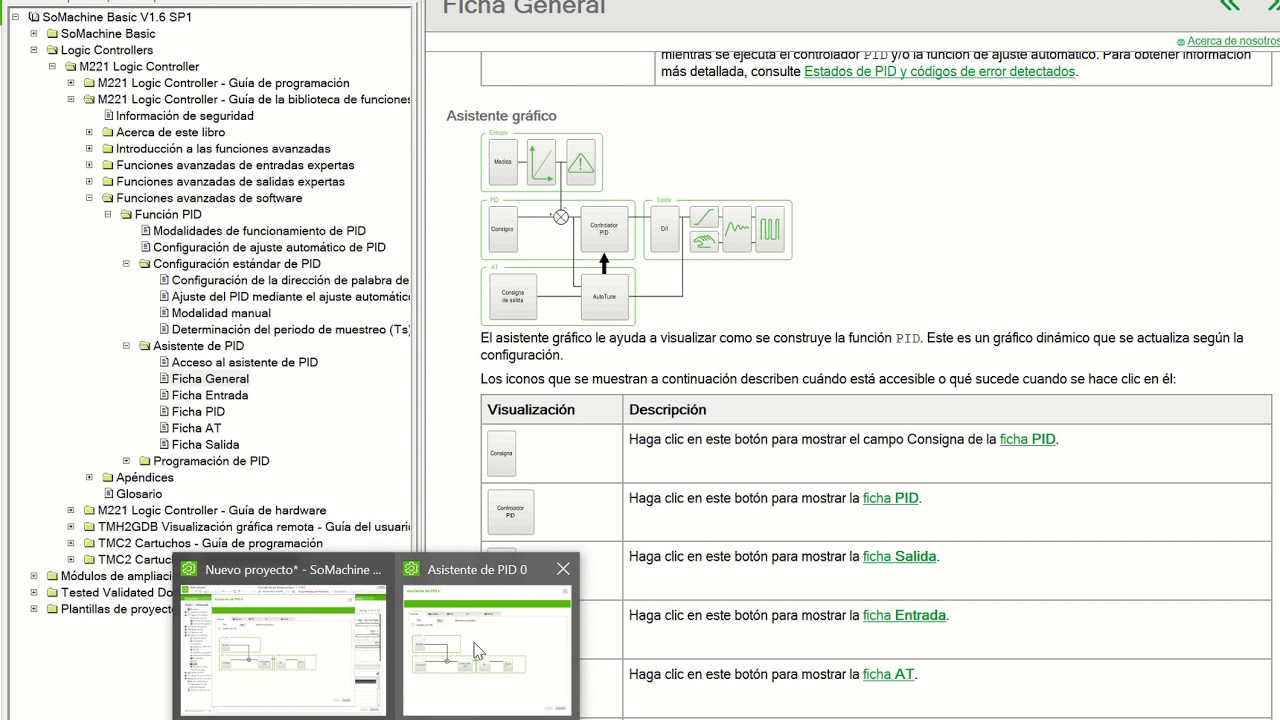Open Determinación del periodo de muestreo topic
The image size is (1280, 720).
click(291, 330)
